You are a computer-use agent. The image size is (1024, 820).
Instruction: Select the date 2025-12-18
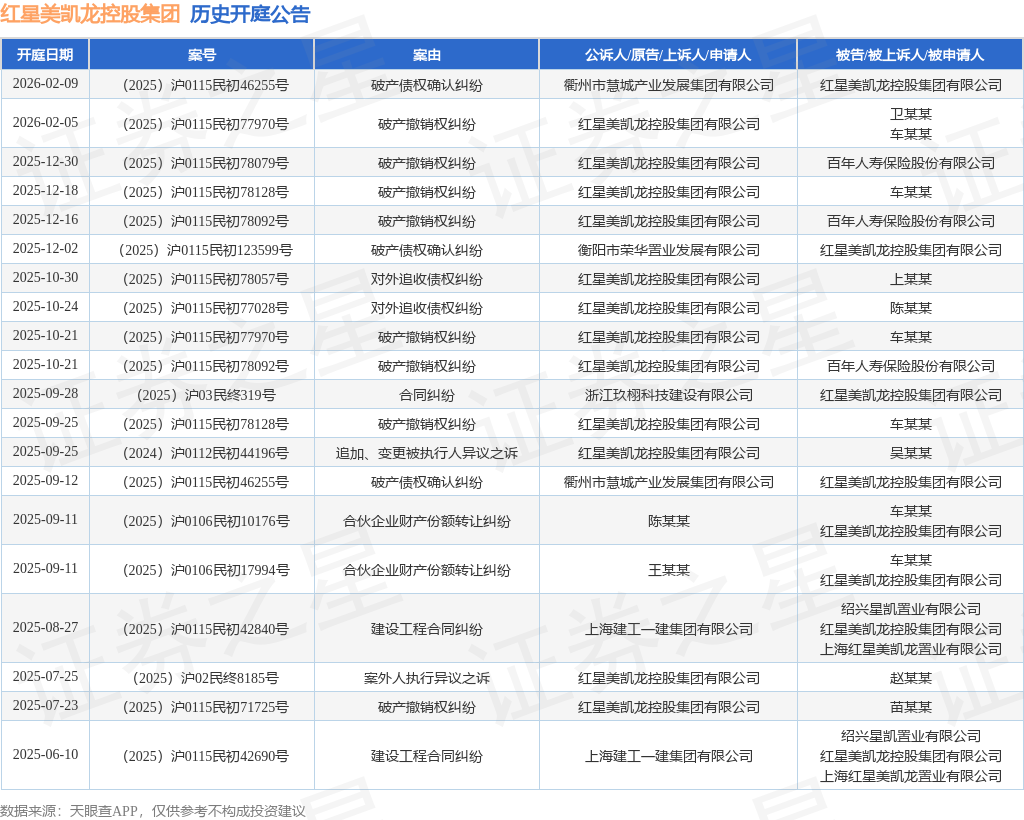pyautogui.click(x=45, y=191)
